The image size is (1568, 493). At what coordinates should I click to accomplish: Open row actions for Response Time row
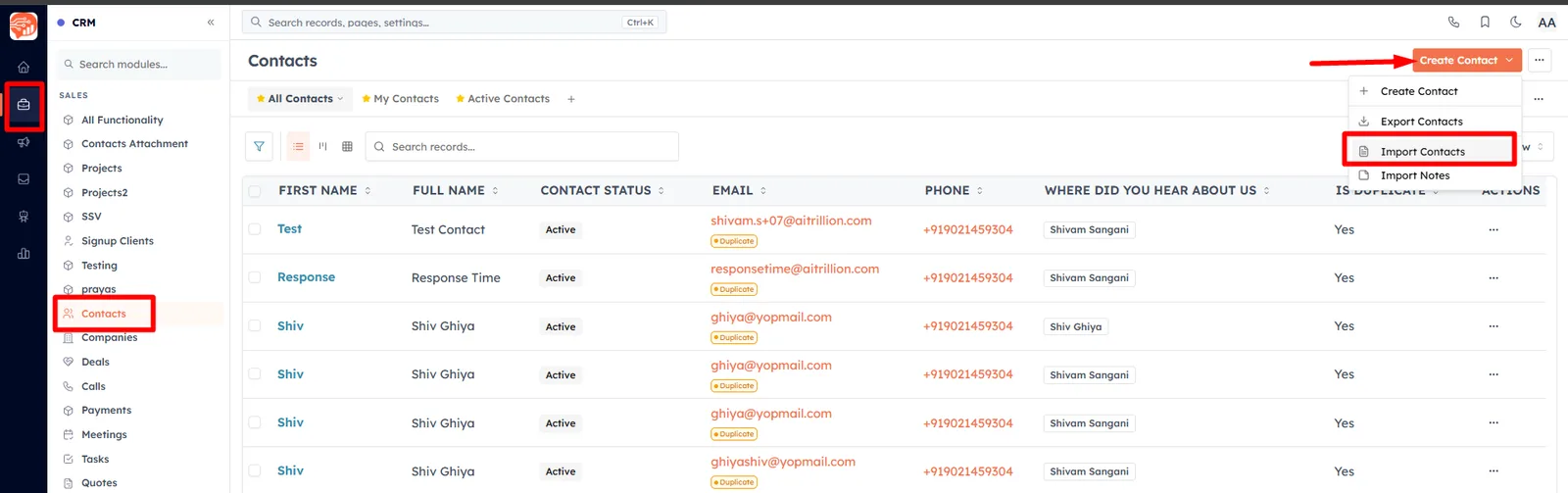(1494, 278)
